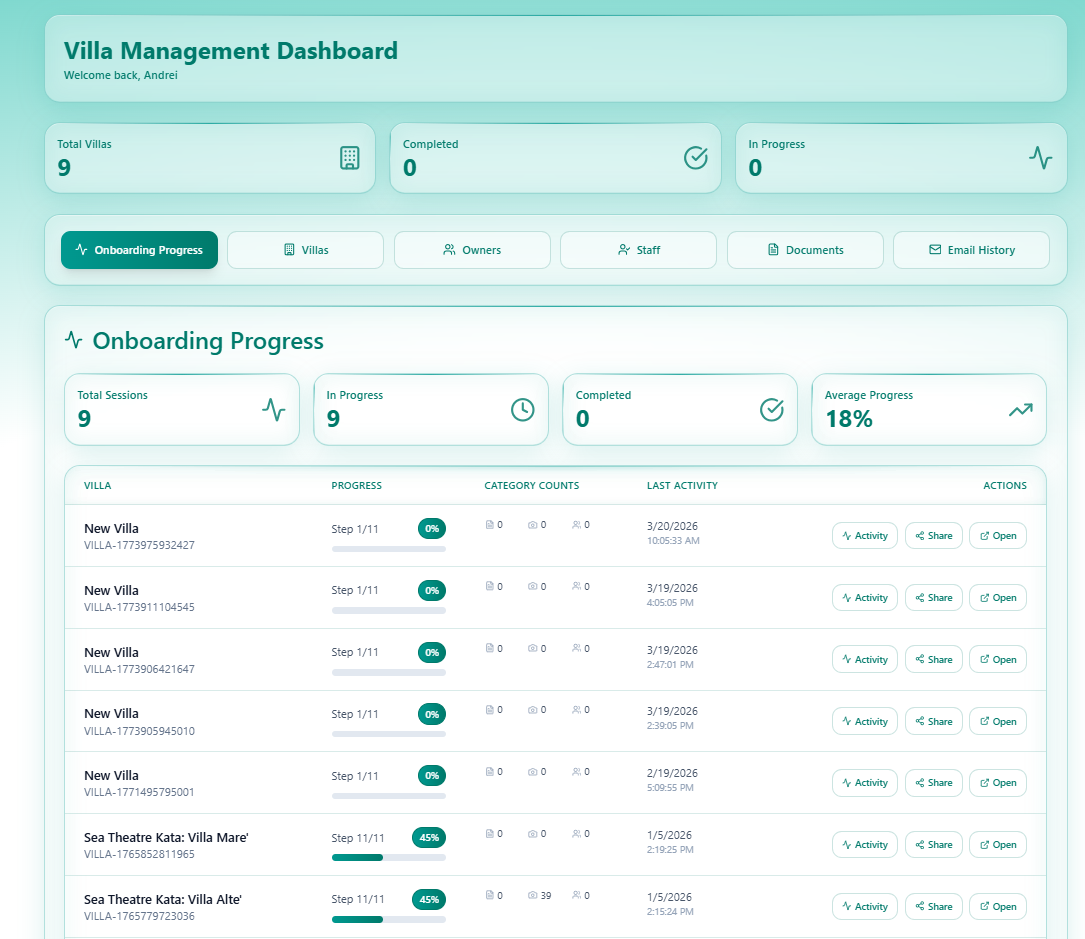The height and width of the screenshot is (939, 1085).
Task: Click the Villa Management Dashboard title
Action: (x=230, y=51)
